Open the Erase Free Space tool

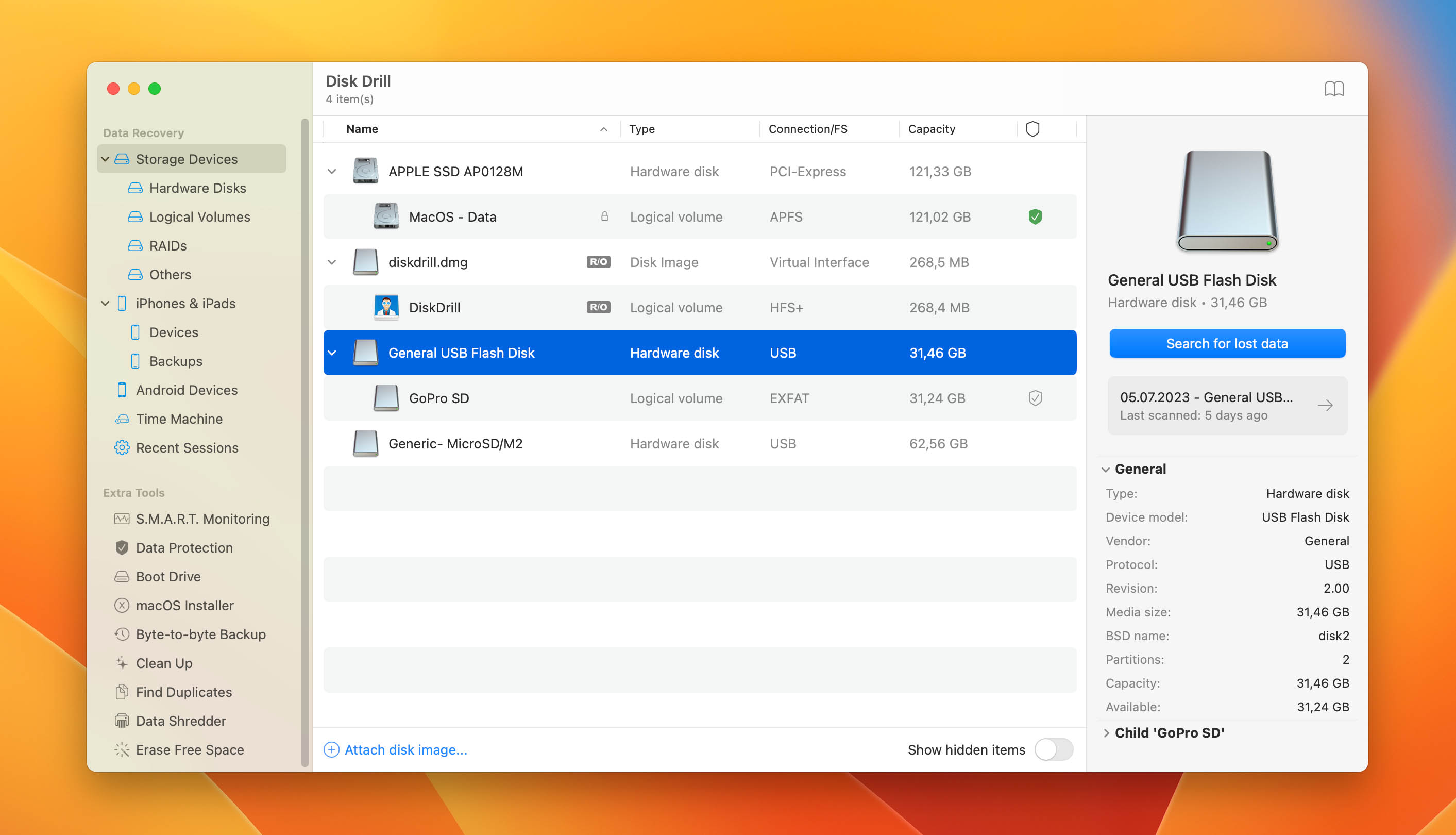tap(190, 749)
